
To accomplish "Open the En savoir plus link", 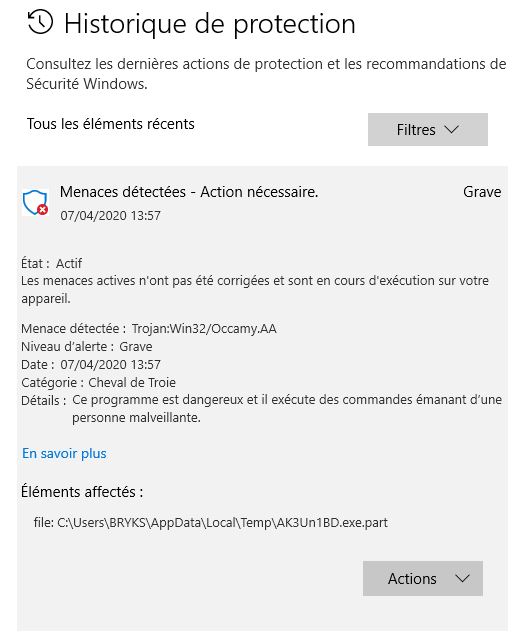I will pyautogui.click(x=64, y=453).
